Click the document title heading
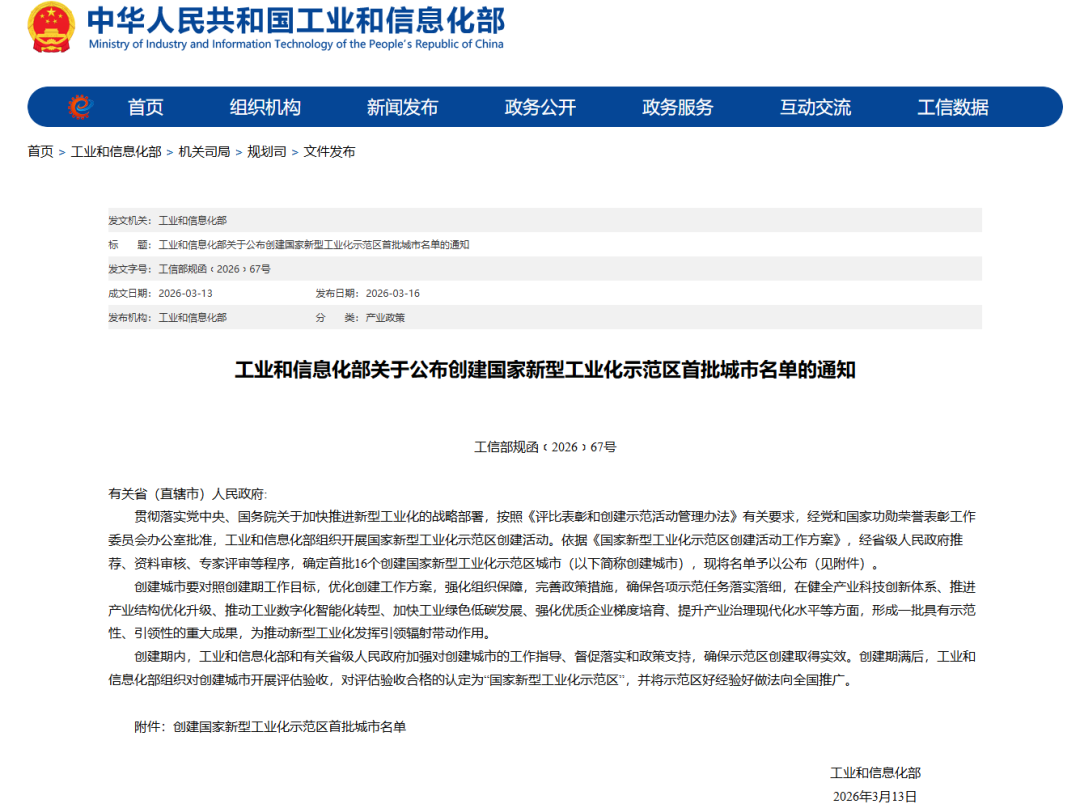 click(x=545, y=370)
